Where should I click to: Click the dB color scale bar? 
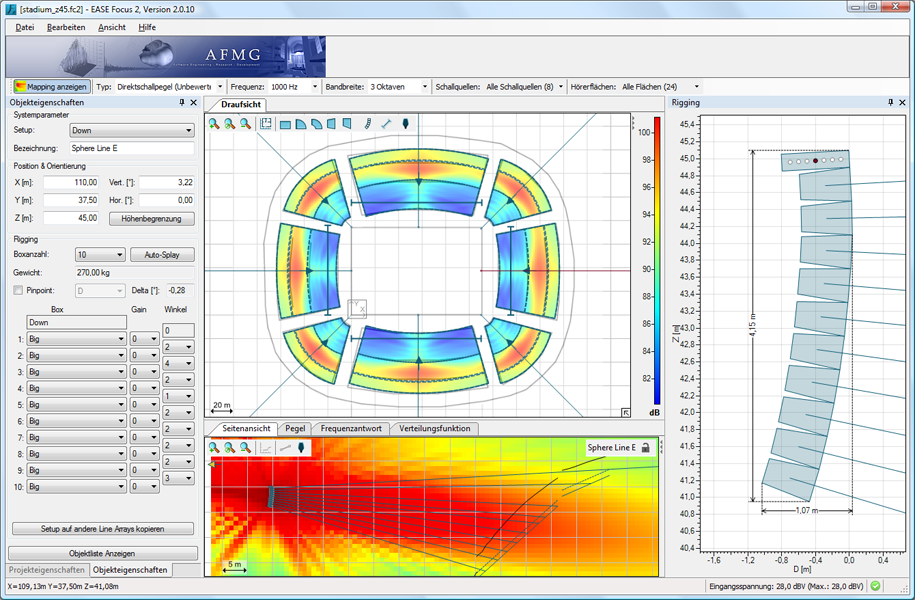pos(645,260)
